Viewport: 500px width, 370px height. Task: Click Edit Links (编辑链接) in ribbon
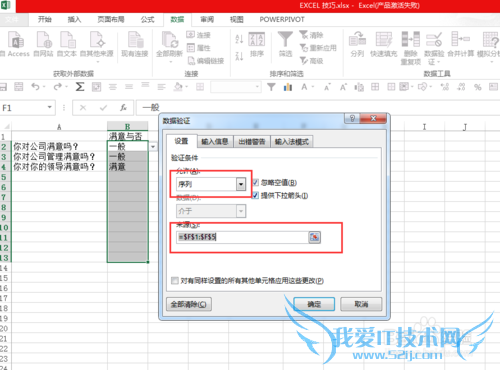(206, 61)
